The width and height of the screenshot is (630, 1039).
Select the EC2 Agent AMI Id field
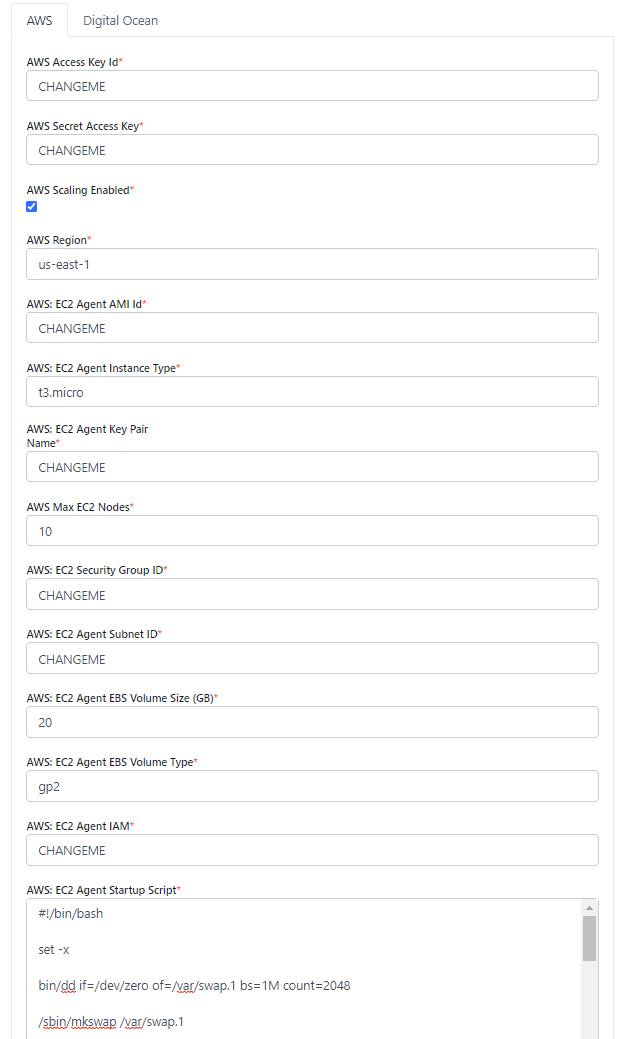312,328
